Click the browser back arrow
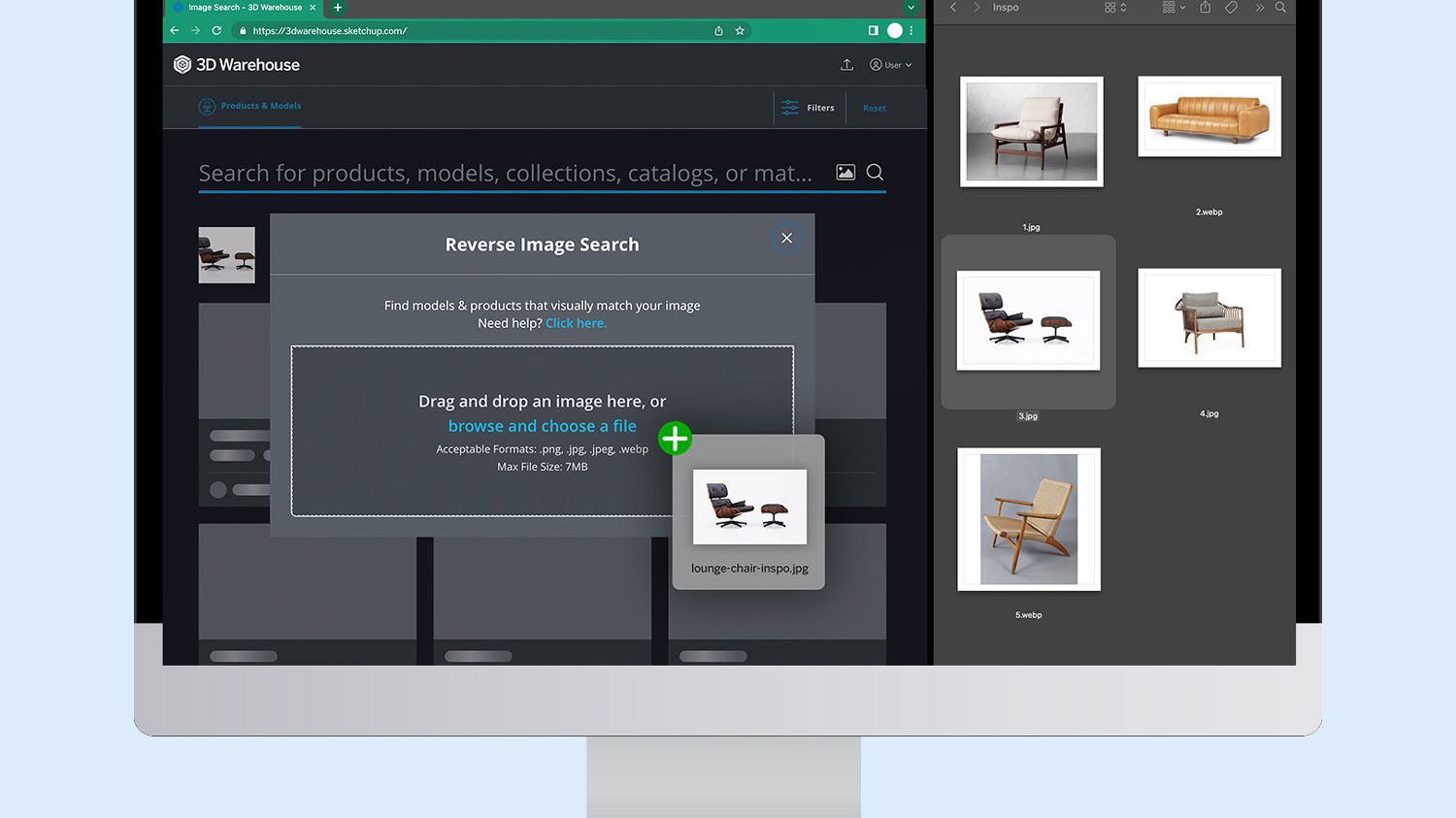This screenshot has height=818, width=1456. 175,30
